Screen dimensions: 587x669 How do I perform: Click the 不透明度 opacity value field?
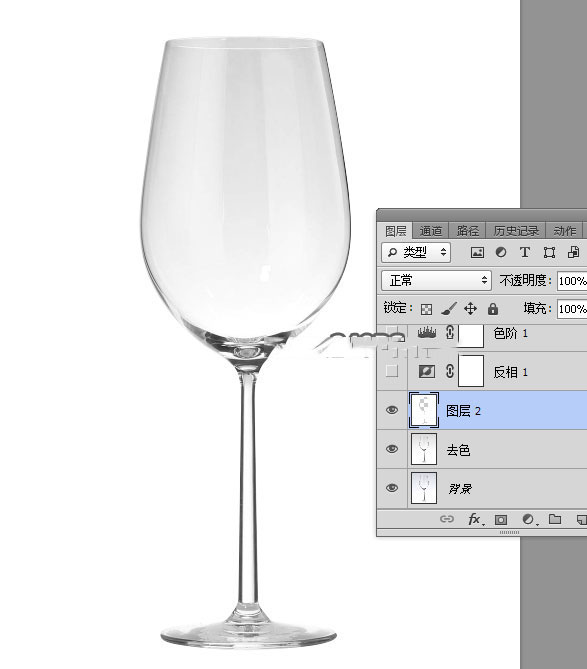click(x=572, y=281)
